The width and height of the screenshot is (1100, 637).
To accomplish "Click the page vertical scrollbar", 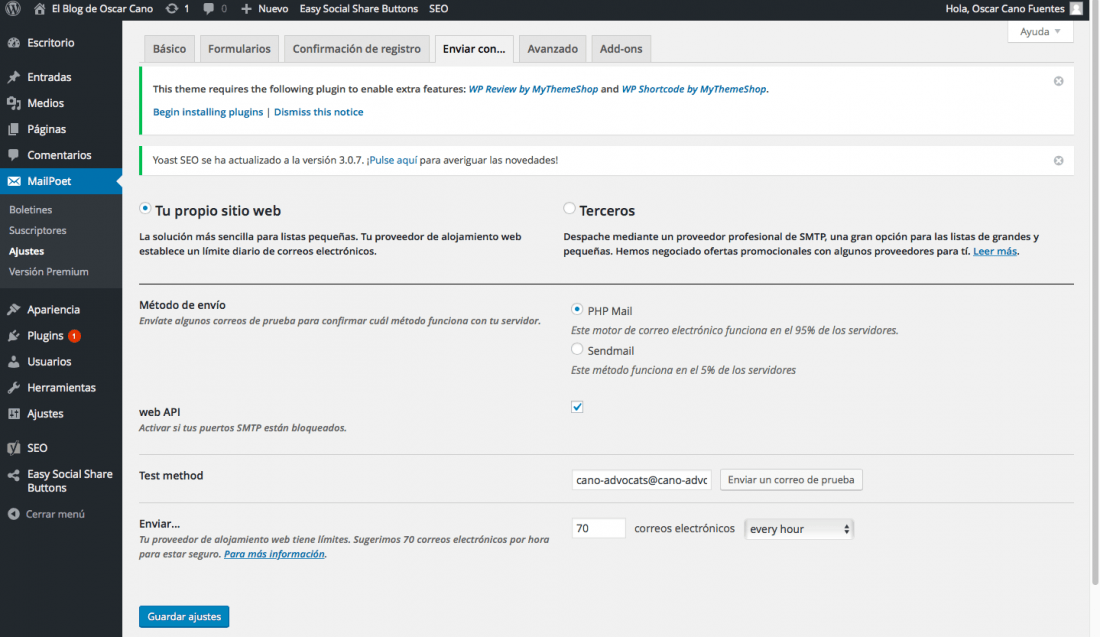I will coord(1094,295).
